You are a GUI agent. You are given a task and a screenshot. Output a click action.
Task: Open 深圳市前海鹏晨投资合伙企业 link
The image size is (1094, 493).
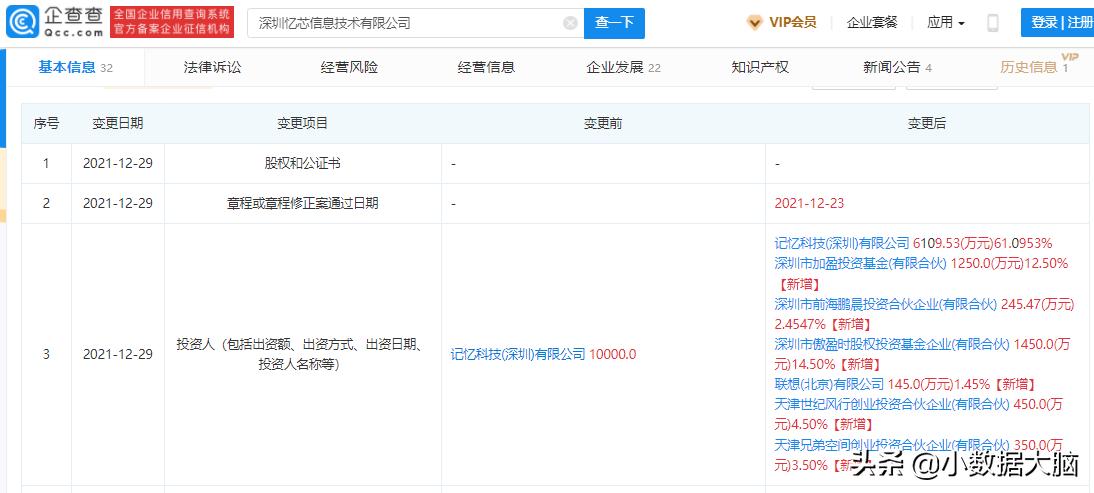(886, 304)
